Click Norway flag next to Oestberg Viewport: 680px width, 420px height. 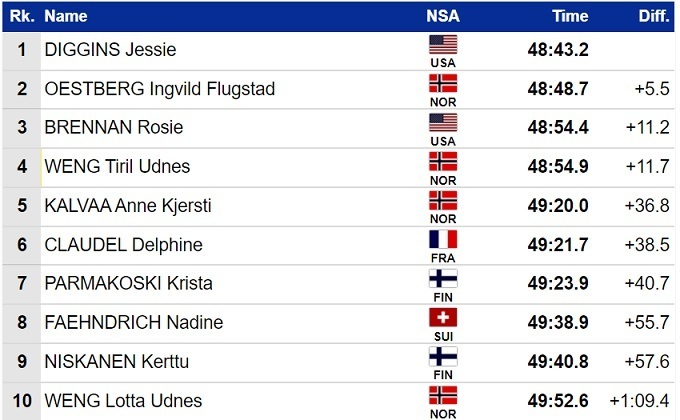pos(442,83)
